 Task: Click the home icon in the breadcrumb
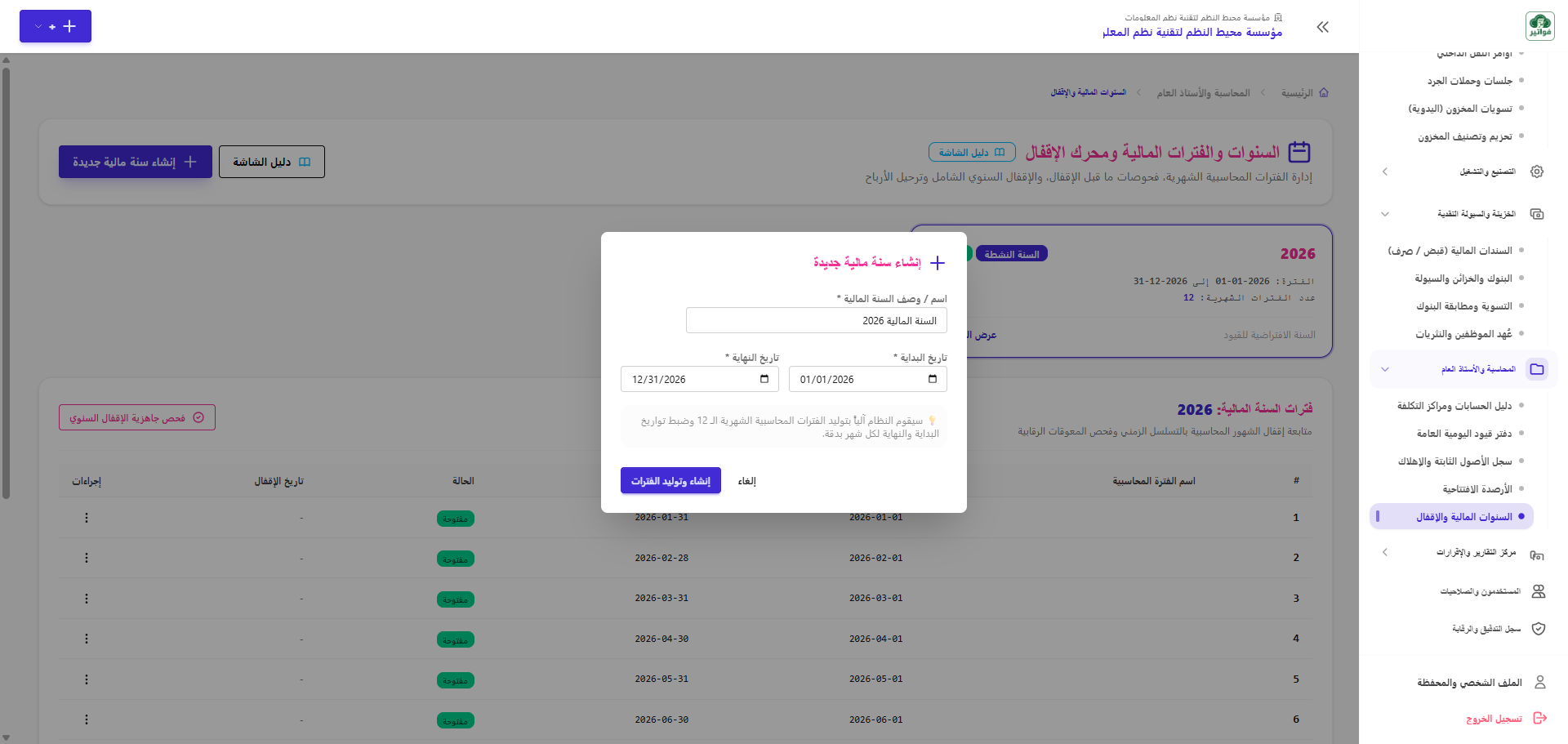coord(1324,93)
